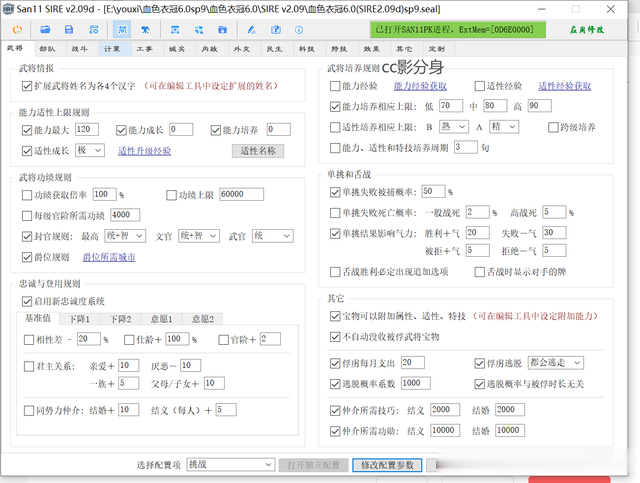
Task: Expand the 适性成长 dropdown
Action: tap(88, 151)
